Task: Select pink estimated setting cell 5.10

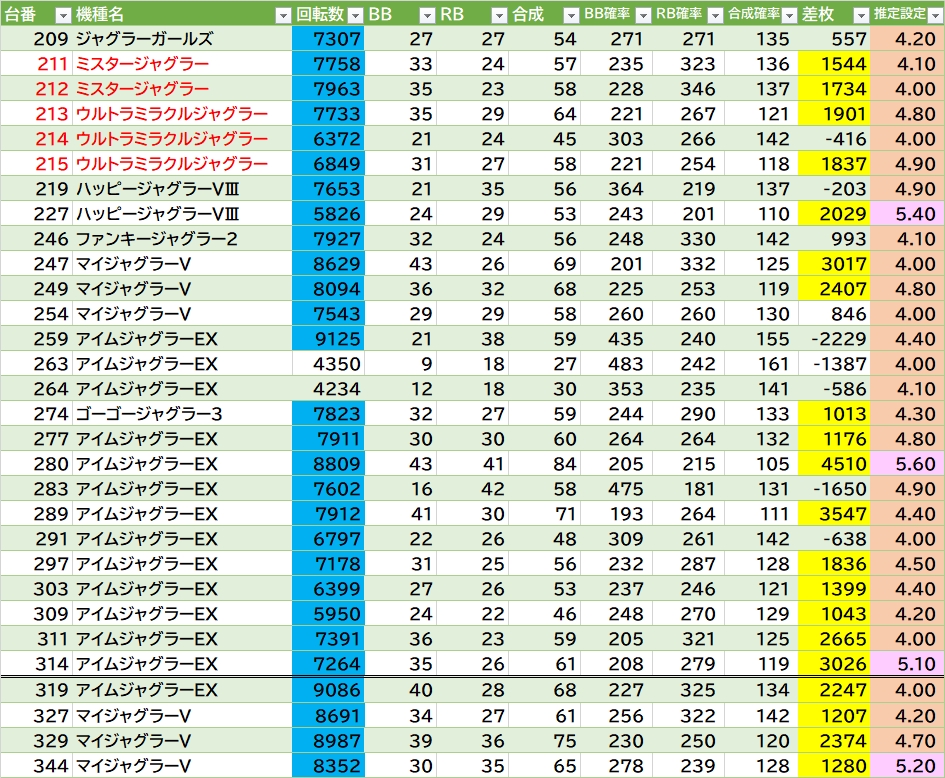Action: coord(907,664)
